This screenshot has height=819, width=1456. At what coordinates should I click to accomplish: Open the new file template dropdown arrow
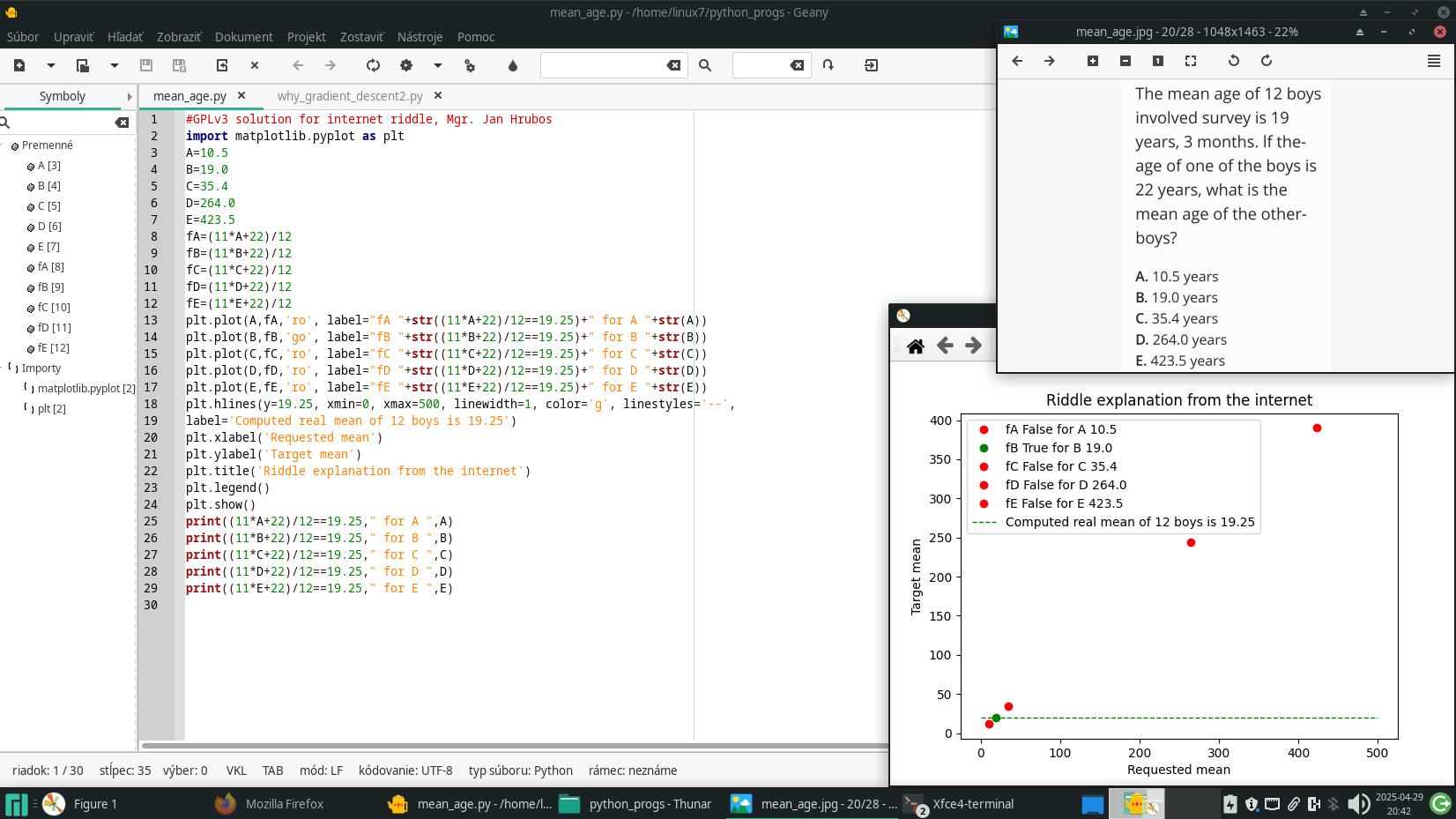point(51,65)
